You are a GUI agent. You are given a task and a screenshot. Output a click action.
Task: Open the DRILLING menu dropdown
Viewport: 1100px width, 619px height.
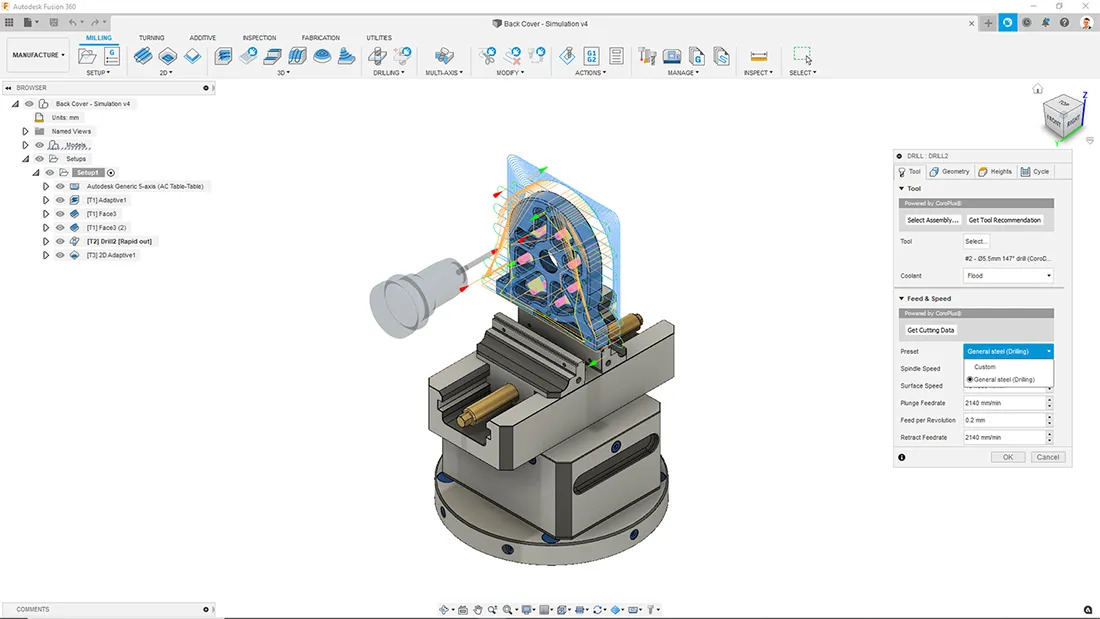(x=388, y=72)
